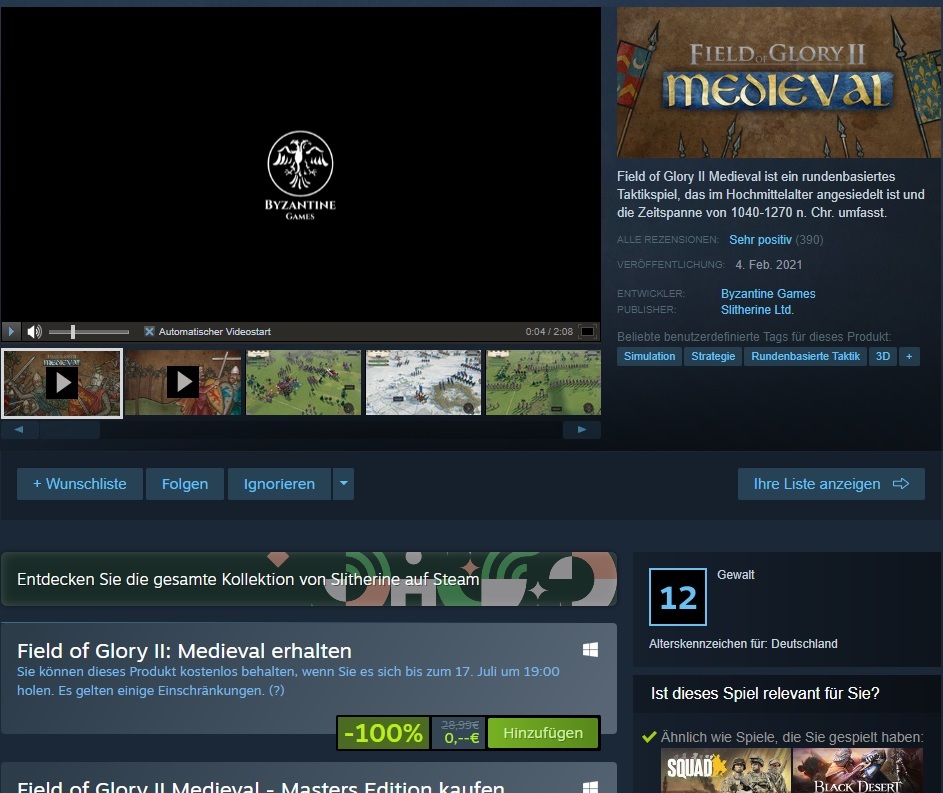
Task: Open the Byzantine Games developer link
Action: point(768,294)
